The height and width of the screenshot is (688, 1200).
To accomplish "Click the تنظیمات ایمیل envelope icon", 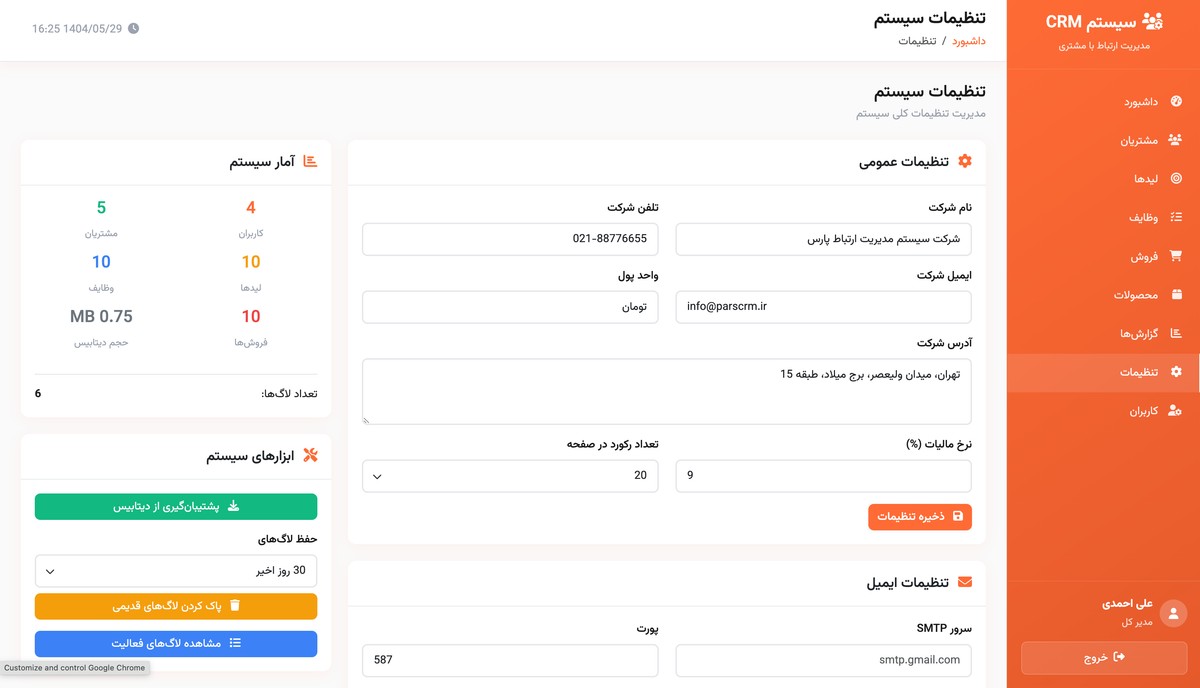I will (x=964, y=581).
